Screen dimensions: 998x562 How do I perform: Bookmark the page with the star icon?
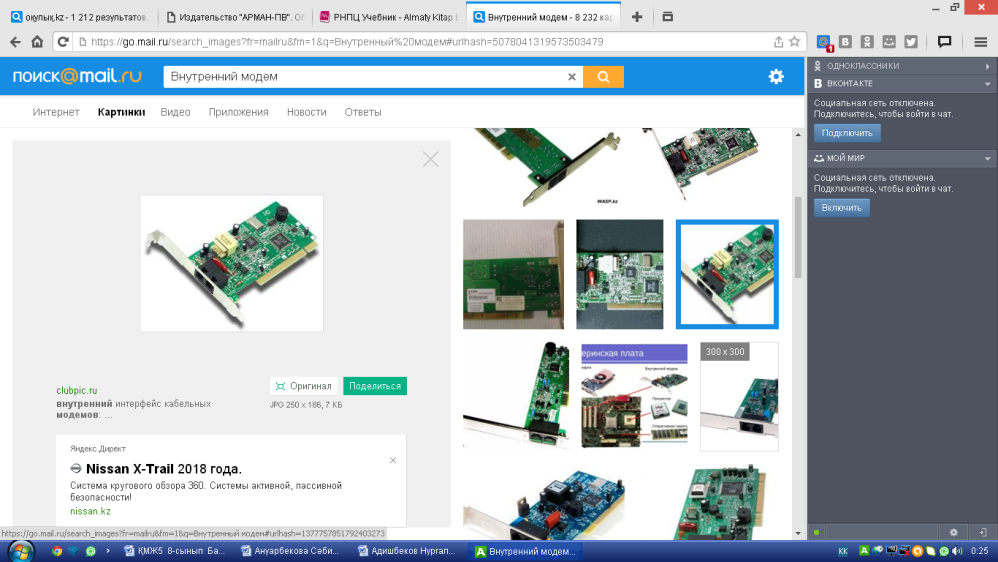[x=794, y=42]
